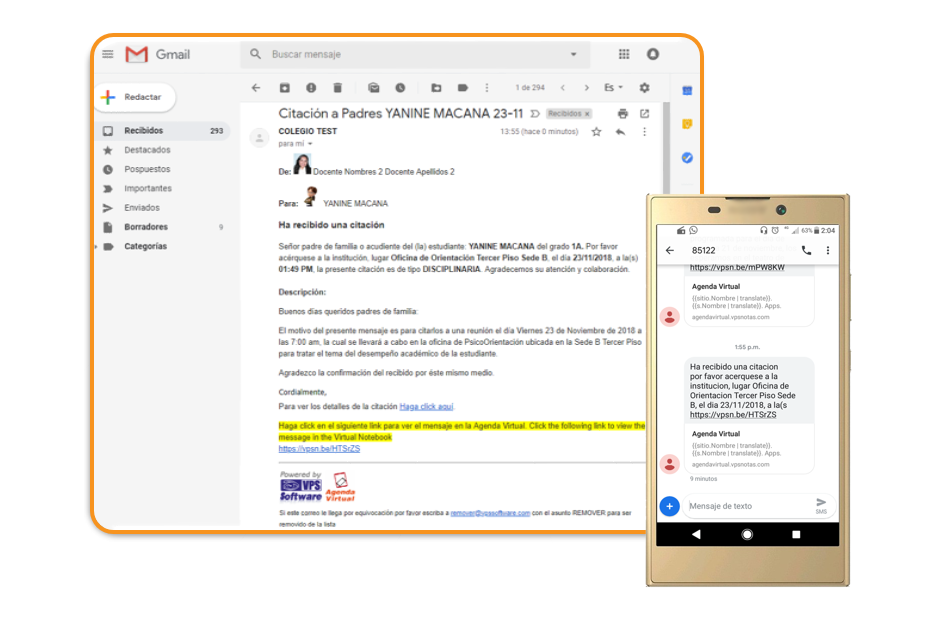Open the Google account avatar
The height and width of the screenshot is (618, 931).
pyautogui.click(x=653, y=54)
